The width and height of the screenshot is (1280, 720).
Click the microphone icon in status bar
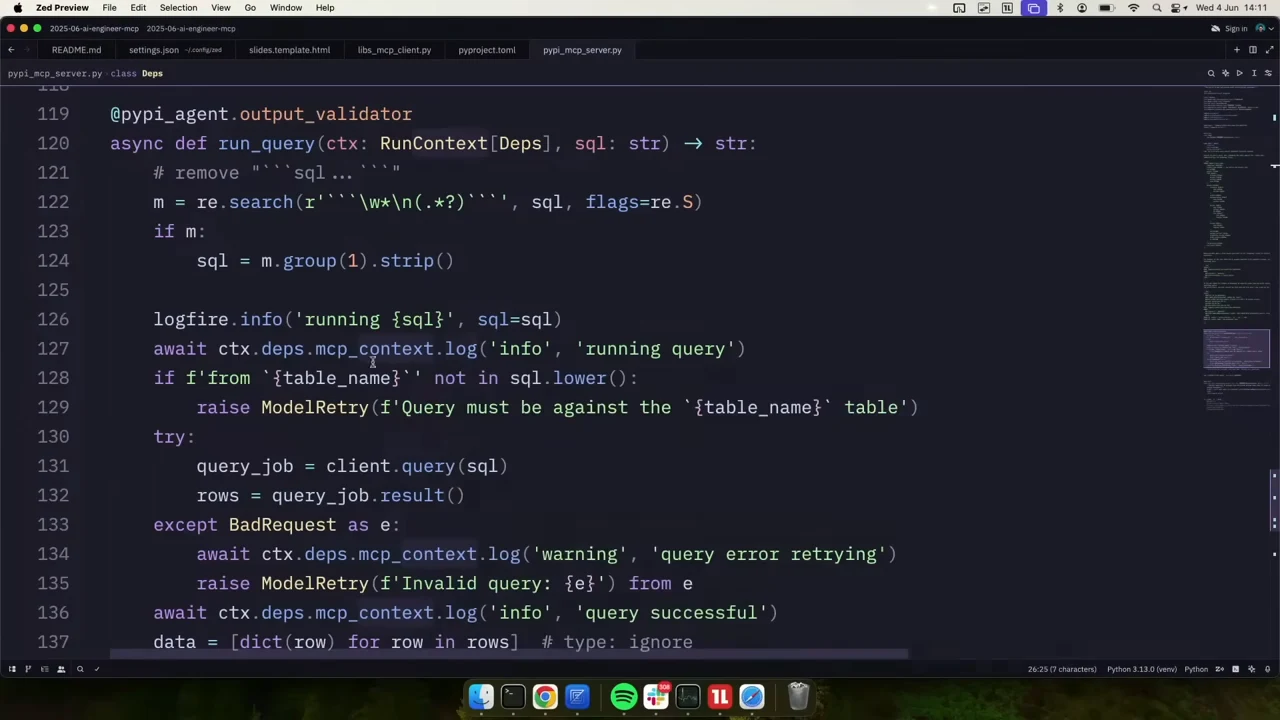[1267, 669]
